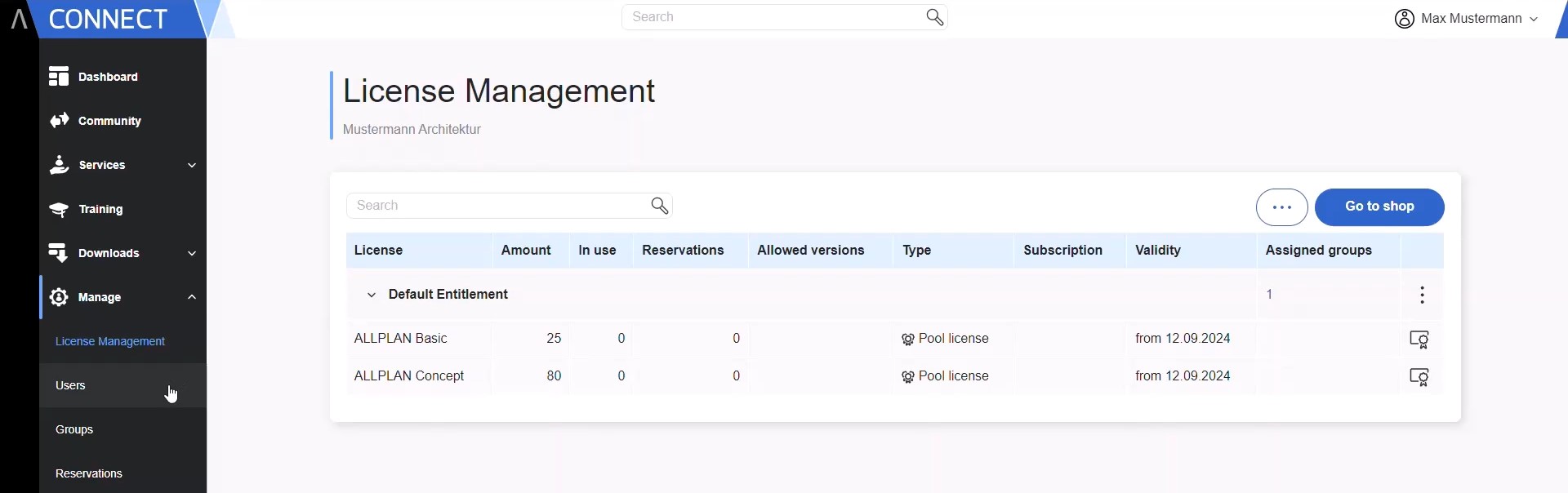Collapse the Manage sidebar section
The height and width of the screenshot is (493, 1568).
[192, 298]
